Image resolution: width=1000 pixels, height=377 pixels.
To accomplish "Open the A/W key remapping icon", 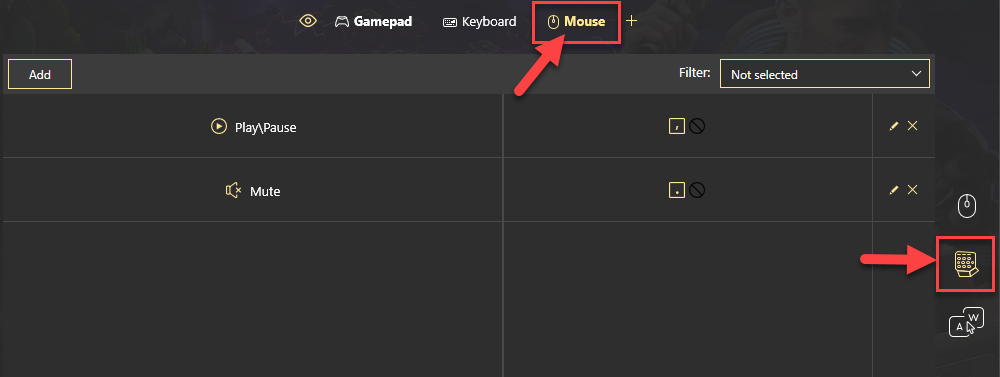I will click(966, 322).
